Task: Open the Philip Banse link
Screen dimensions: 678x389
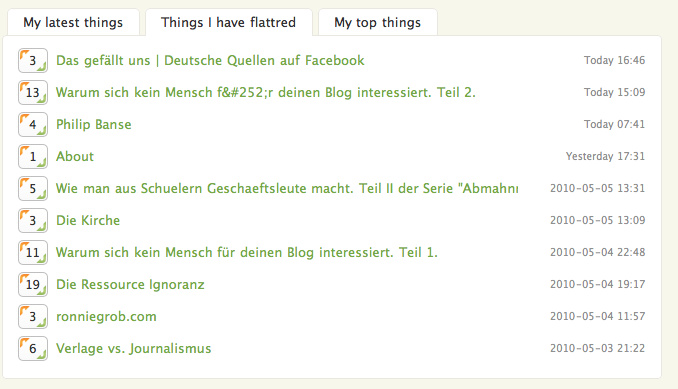Action: [x=94, y=124]
